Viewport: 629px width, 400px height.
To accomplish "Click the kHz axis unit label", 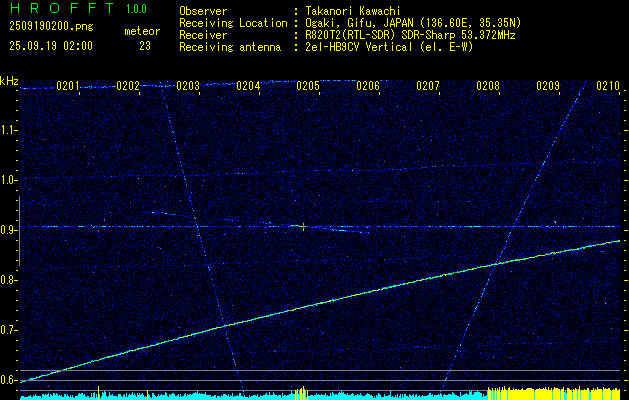I will (9, 81).
